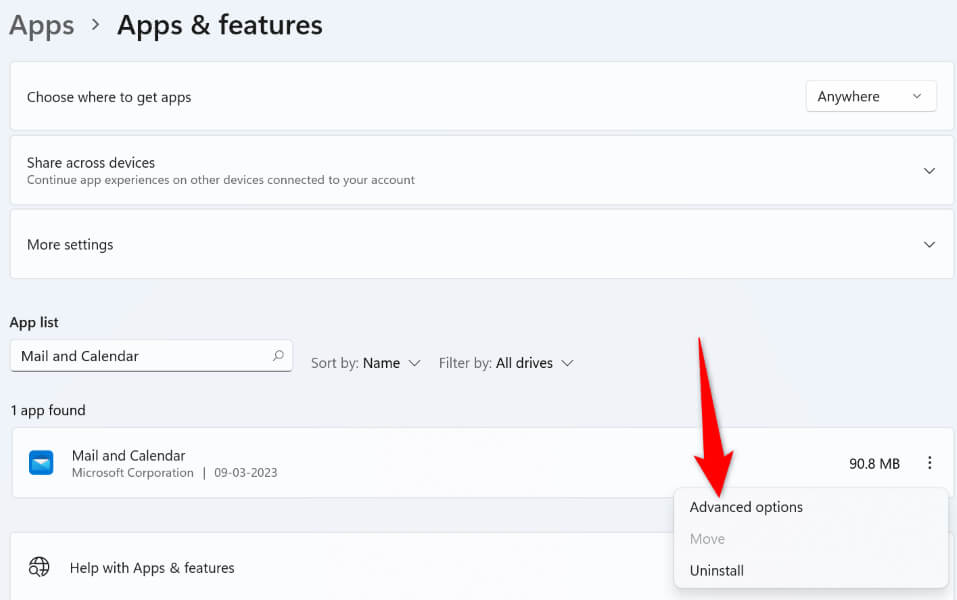
Task: Click the Share across devices heading
Action: [91, 162]
